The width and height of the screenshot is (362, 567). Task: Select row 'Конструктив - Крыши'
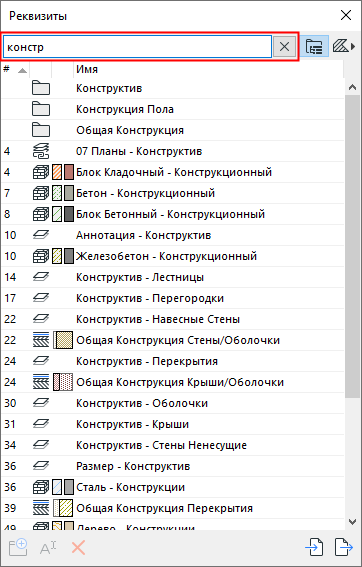click(173, 424)
